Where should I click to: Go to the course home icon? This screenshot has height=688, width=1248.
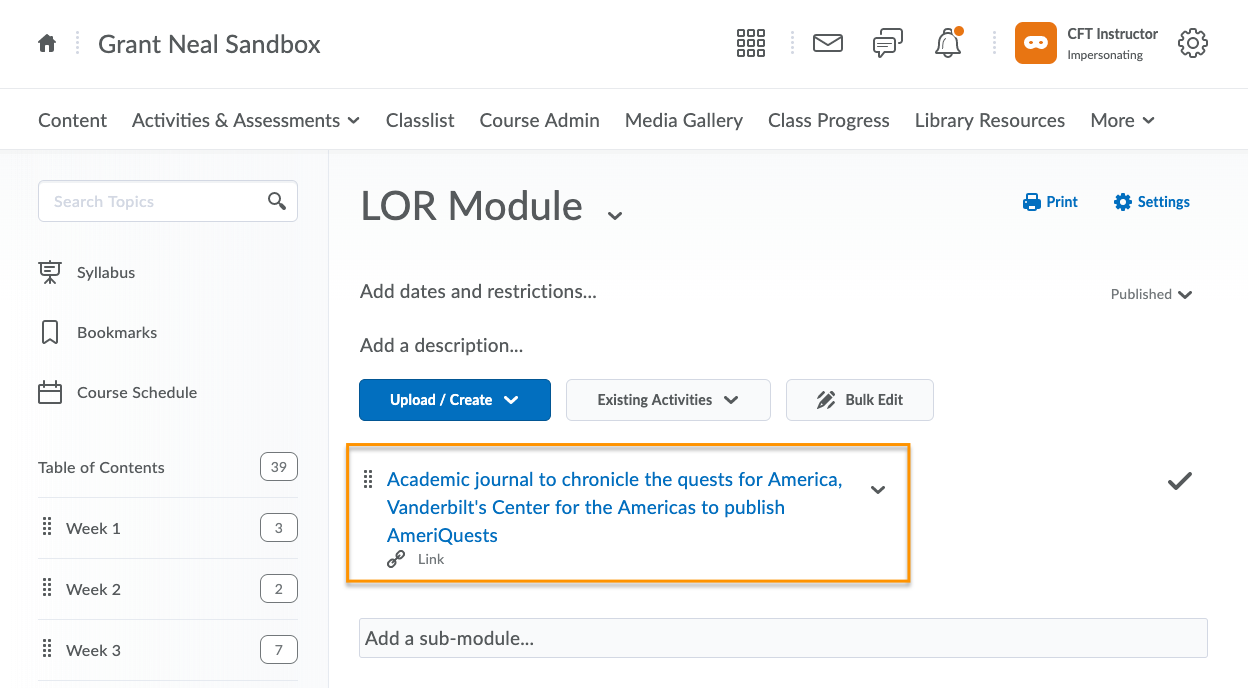coord(47,44)
